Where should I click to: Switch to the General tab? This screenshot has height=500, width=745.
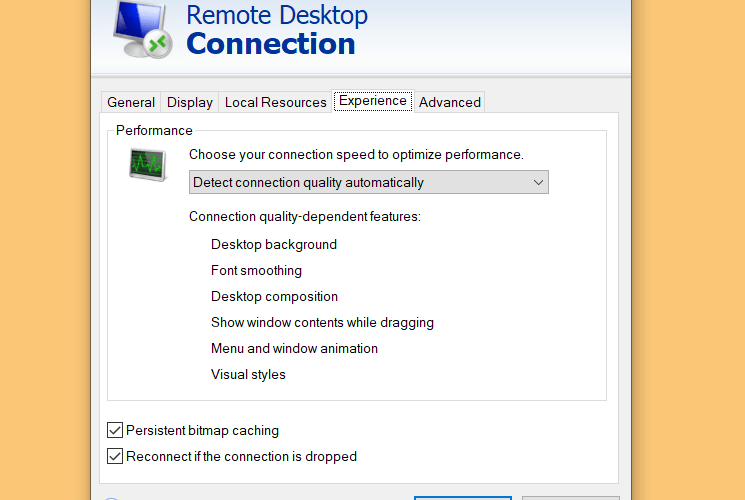pyautogui.click(x=131, y=102)
